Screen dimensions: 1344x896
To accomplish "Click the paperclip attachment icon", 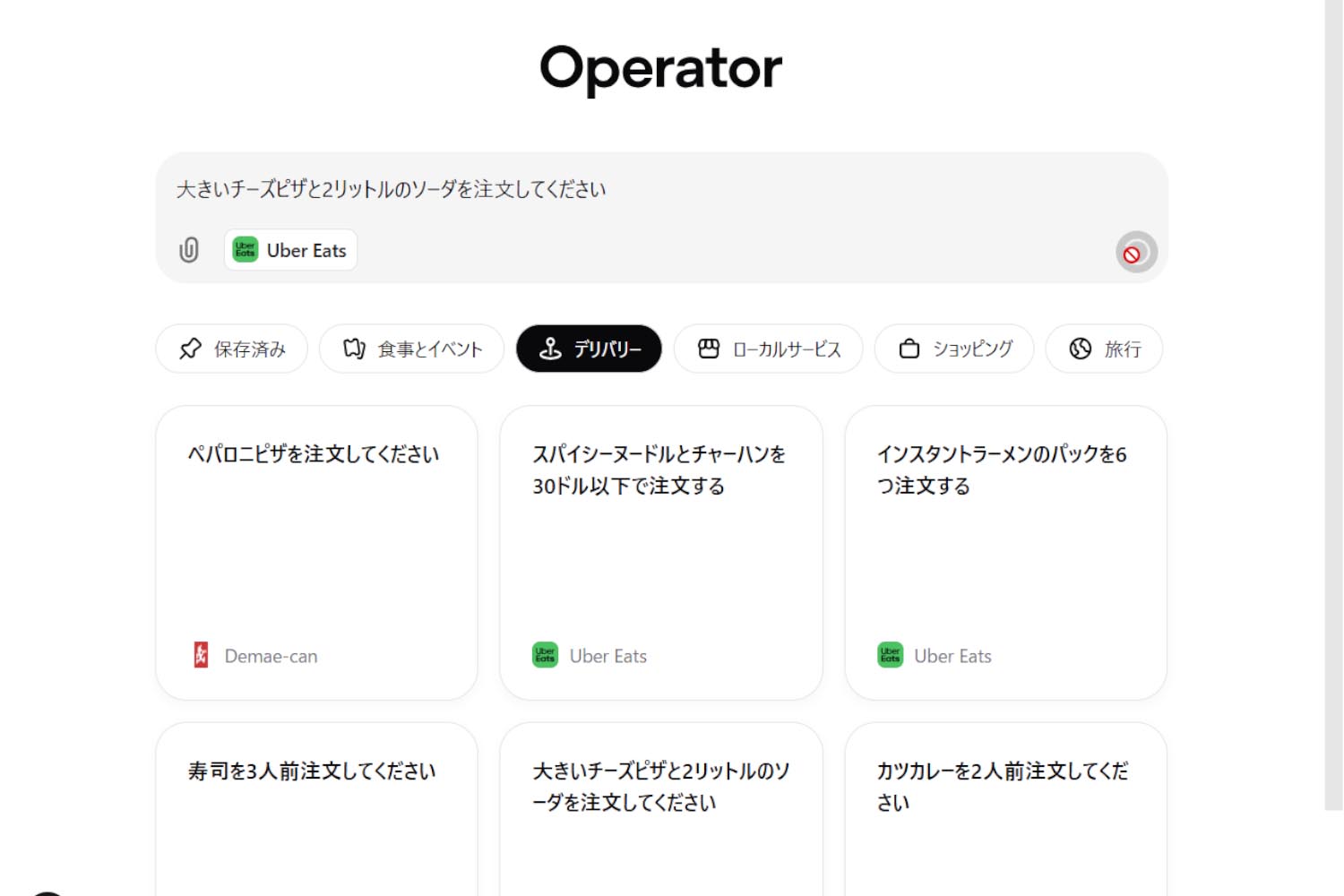I will [x=188, y=250].
